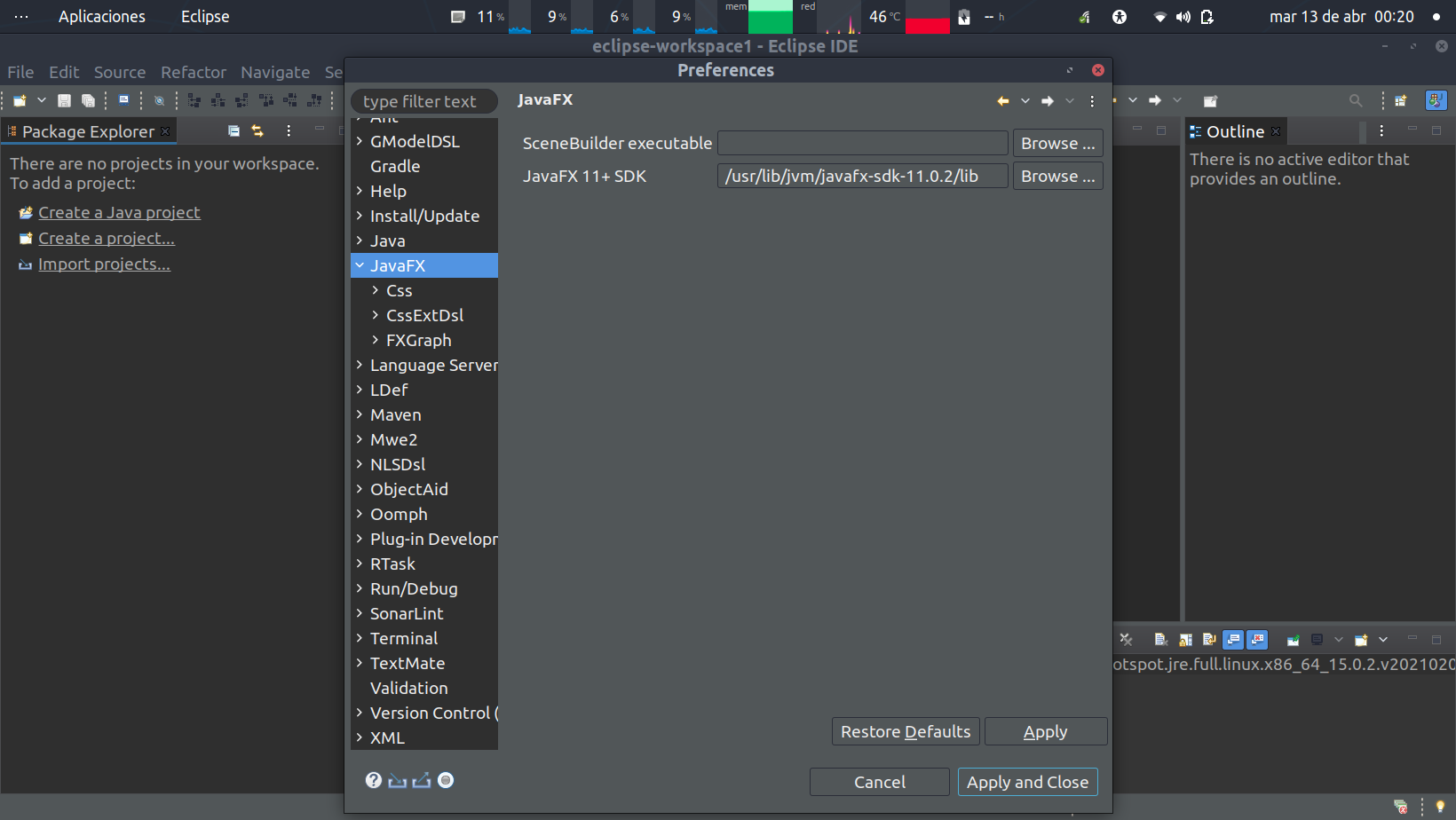1456x820 pixels.
Task: Click the lightbulb tip icon in status bar
Action: point(1440,806)
